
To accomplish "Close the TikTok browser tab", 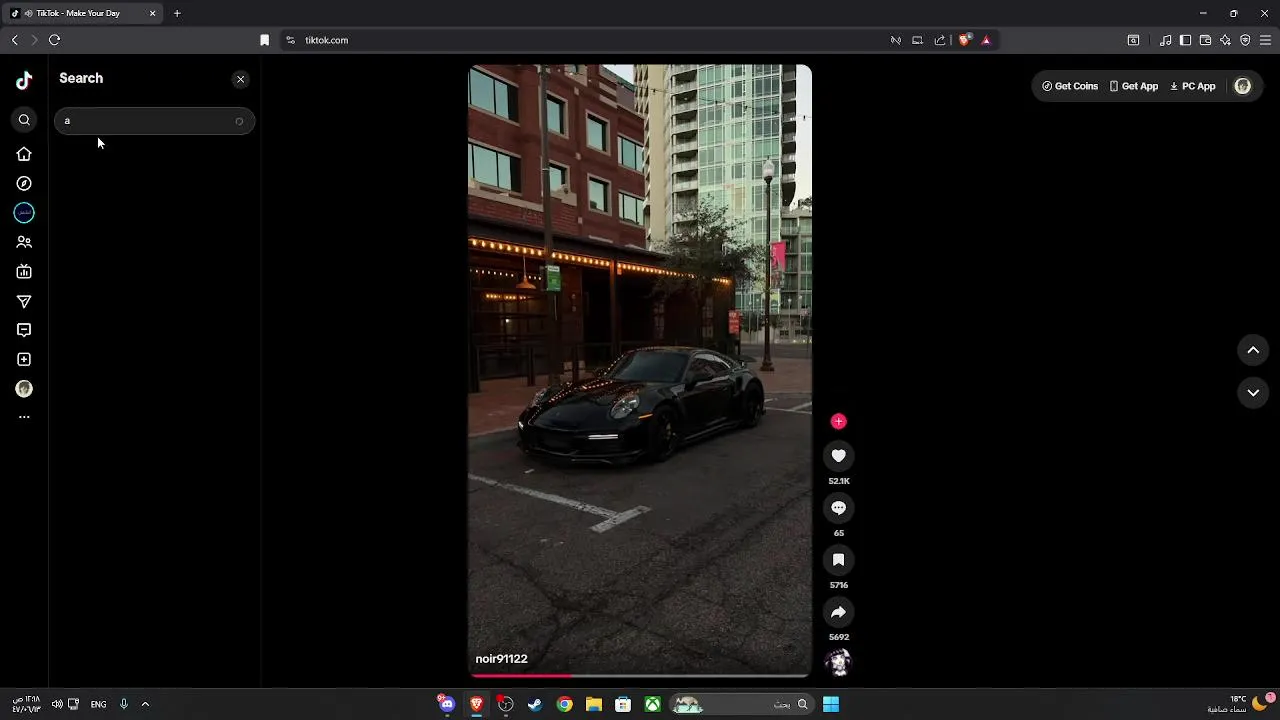I will 152,13.
